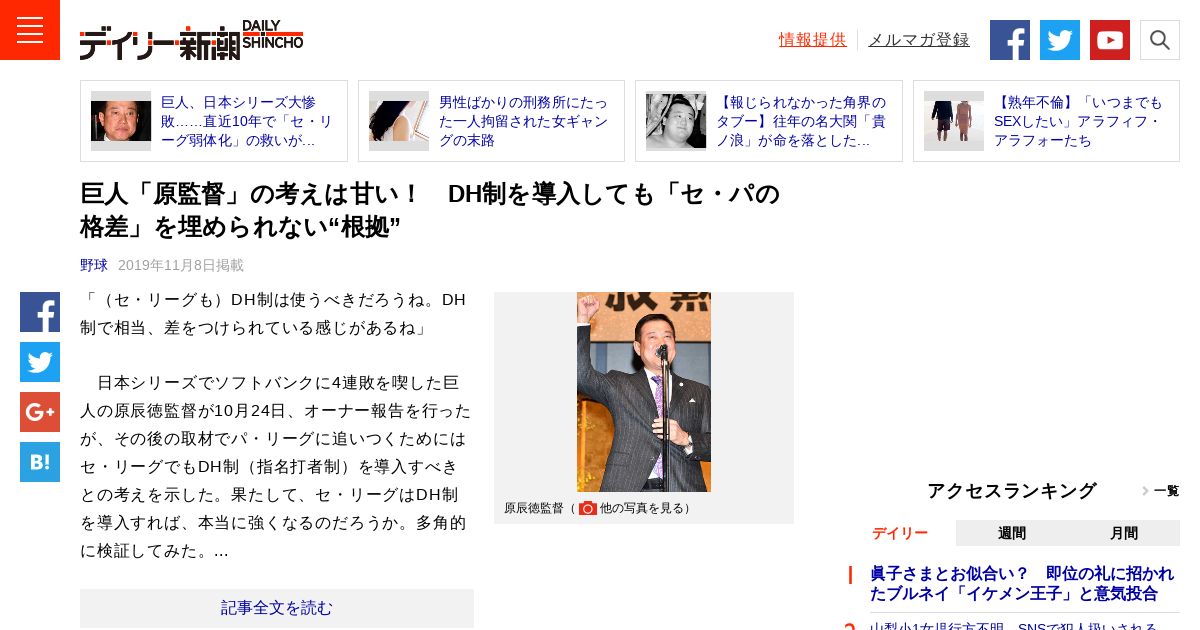Open the 角界のタブー 貴ノ浪 related article
Viewport: 1200px width, 630px height.
pyautogui.click(x=803, y=121)
